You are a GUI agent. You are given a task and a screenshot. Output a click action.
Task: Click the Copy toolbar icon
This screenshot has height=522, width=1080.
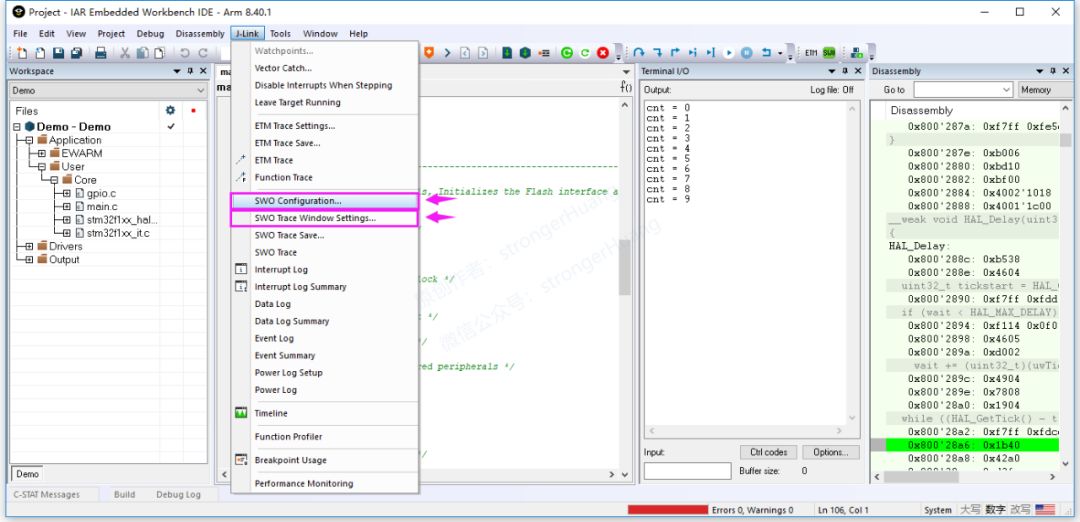click(x=143, y=53)
